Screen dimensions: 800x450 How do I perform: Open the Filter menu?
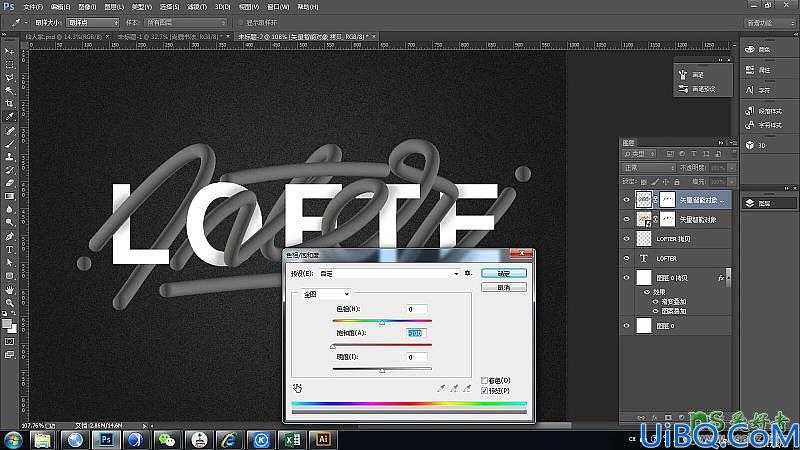click(196, 7)
